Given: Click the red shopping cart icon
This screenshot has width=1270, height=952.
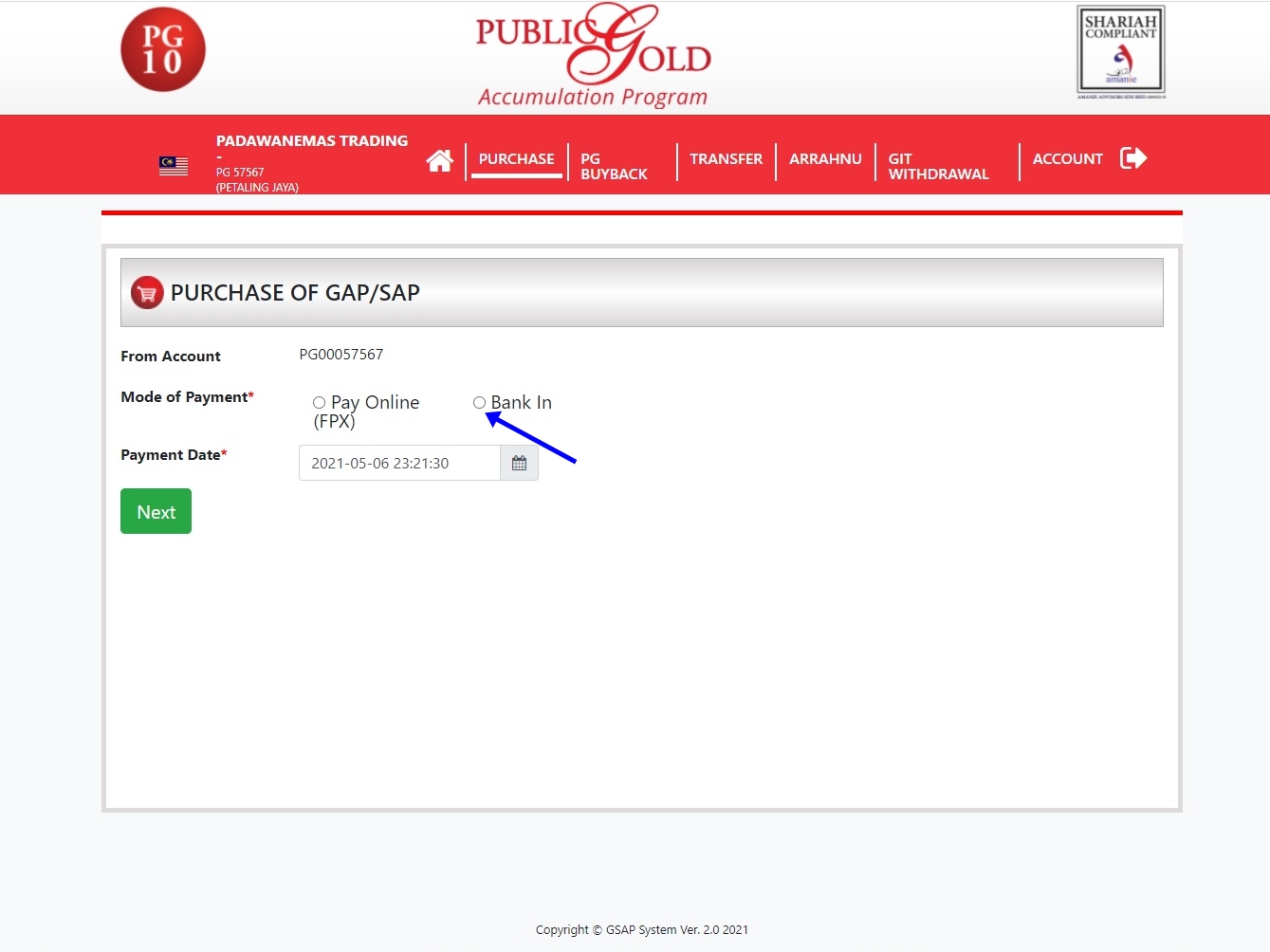Looking at the screenshot, I should pyautogui.click(x=147, y=293).
